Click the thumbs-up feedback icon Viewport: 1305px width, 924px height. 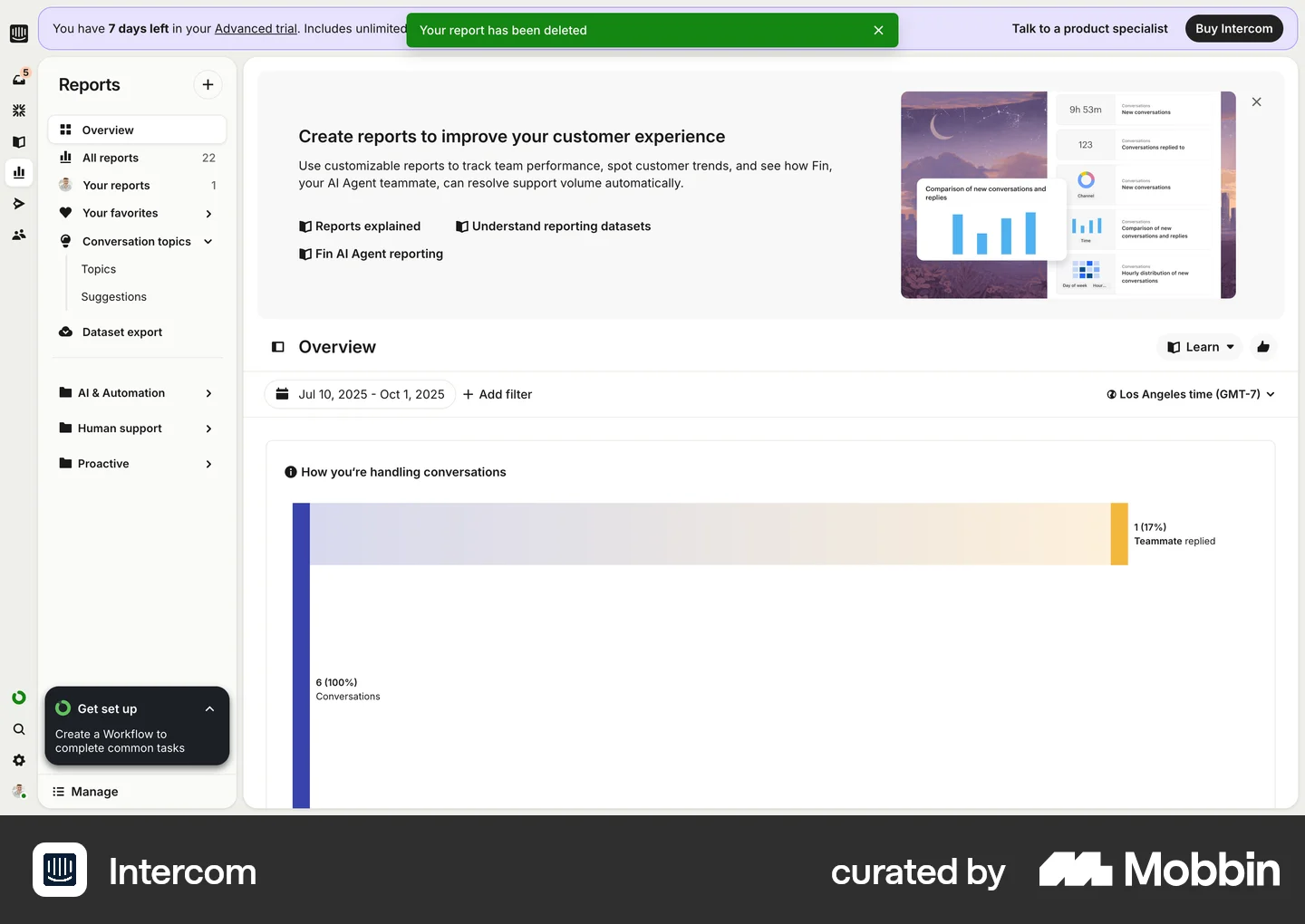coord(1263,347)
